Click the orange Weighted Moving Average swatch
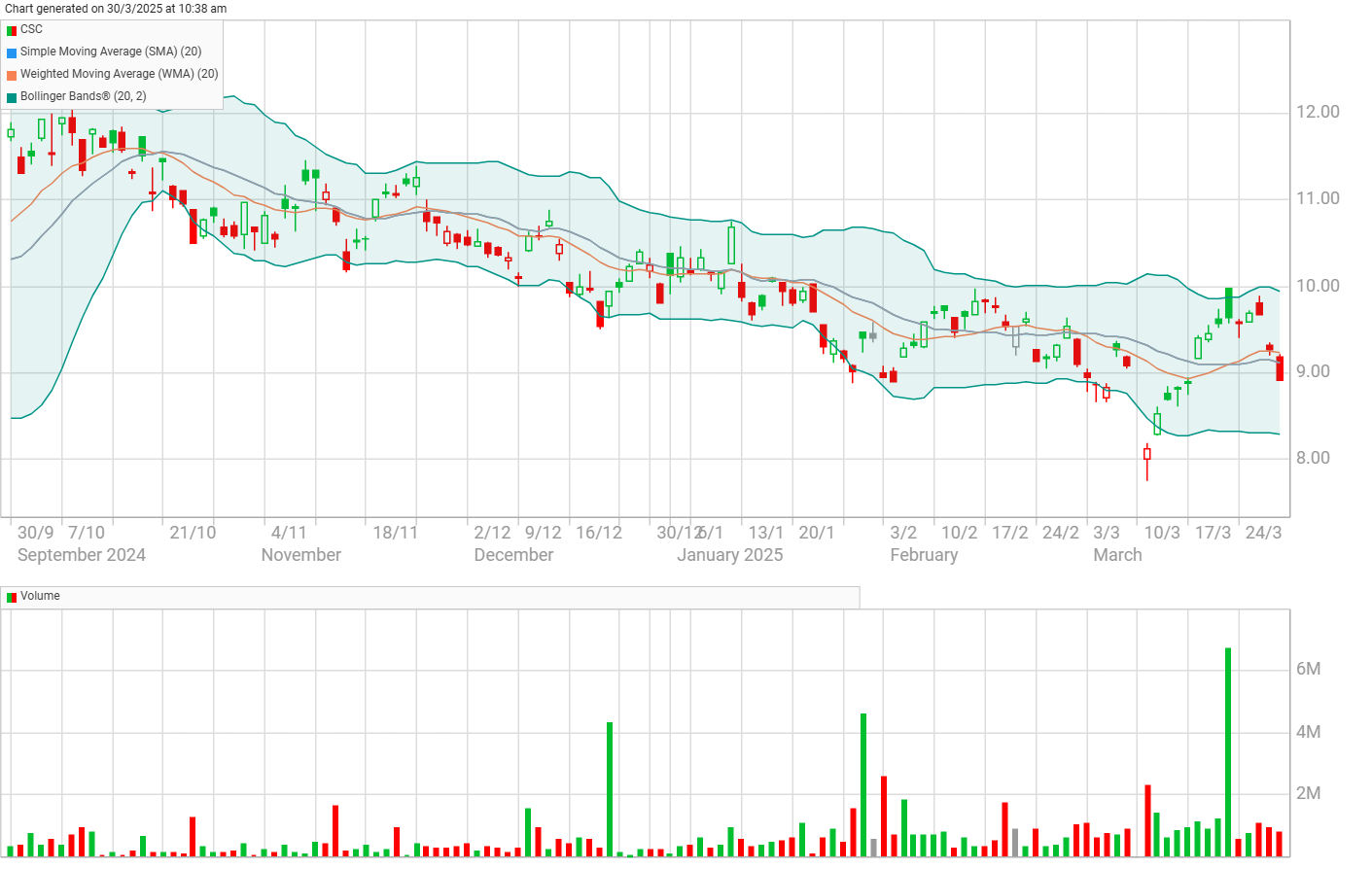Screen dimensions: 1372x869 click(x=12, y=75)
